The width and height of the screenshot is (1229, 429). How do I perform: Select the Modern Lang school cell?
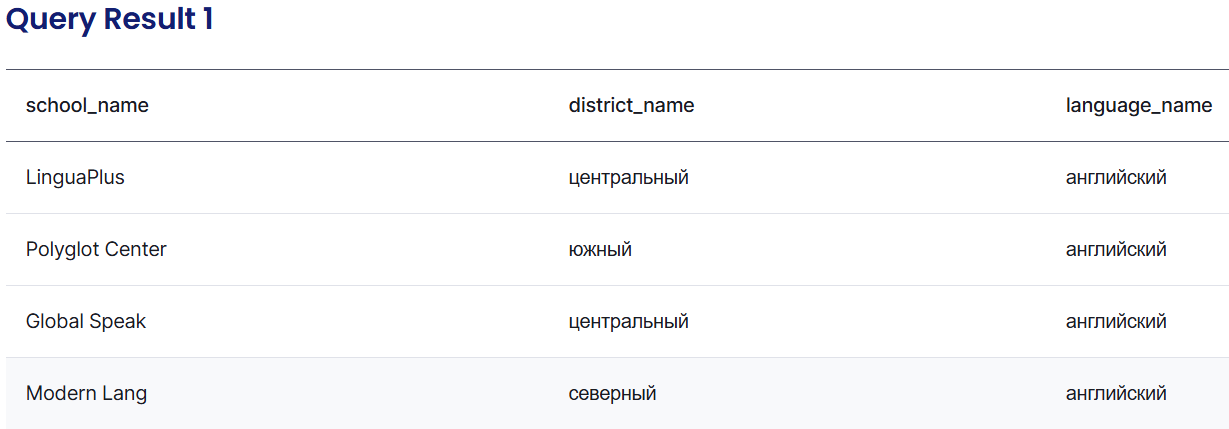[x=86, y=394]
